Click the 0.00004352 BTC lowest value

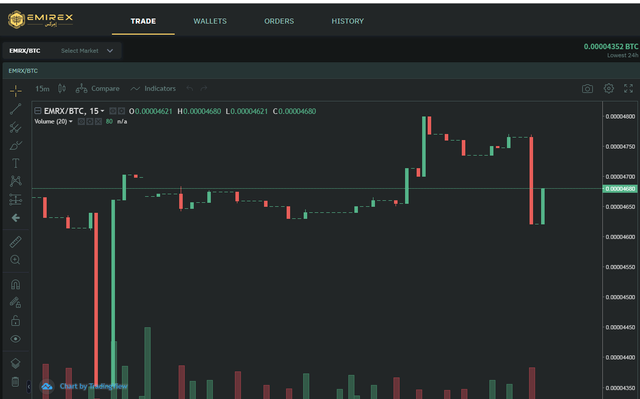[x=611, y=47]
